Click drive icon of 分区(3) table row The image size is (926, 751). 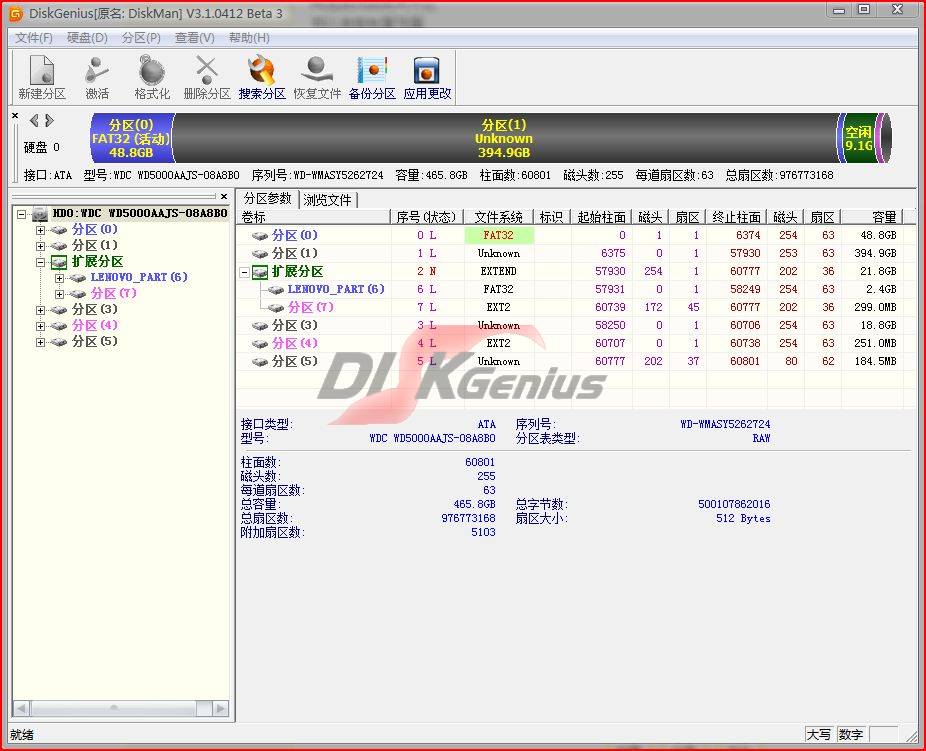point(260,326)
